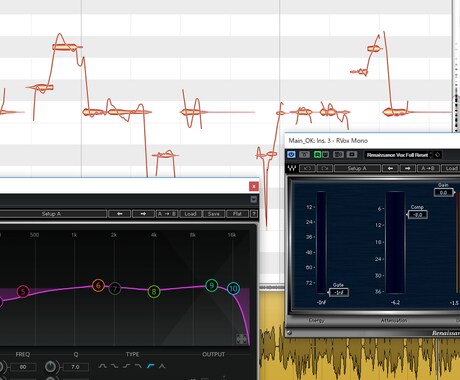Viewport: 460px width, 380px height.
Task: Copy A to B in RVox toolbar
Action: coord(428,168)
